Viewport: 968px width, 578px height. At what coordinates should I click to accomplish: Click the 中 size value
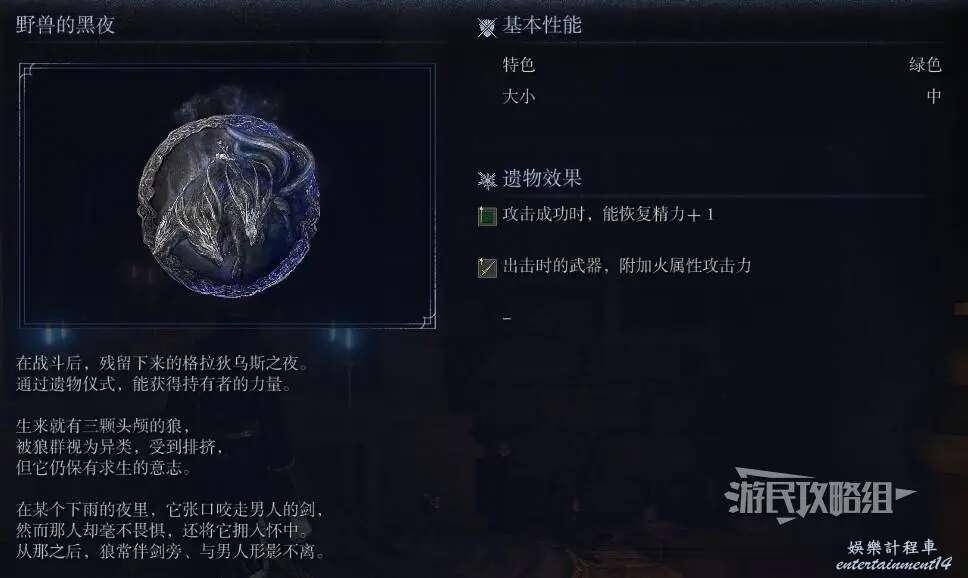pos(933,96)
